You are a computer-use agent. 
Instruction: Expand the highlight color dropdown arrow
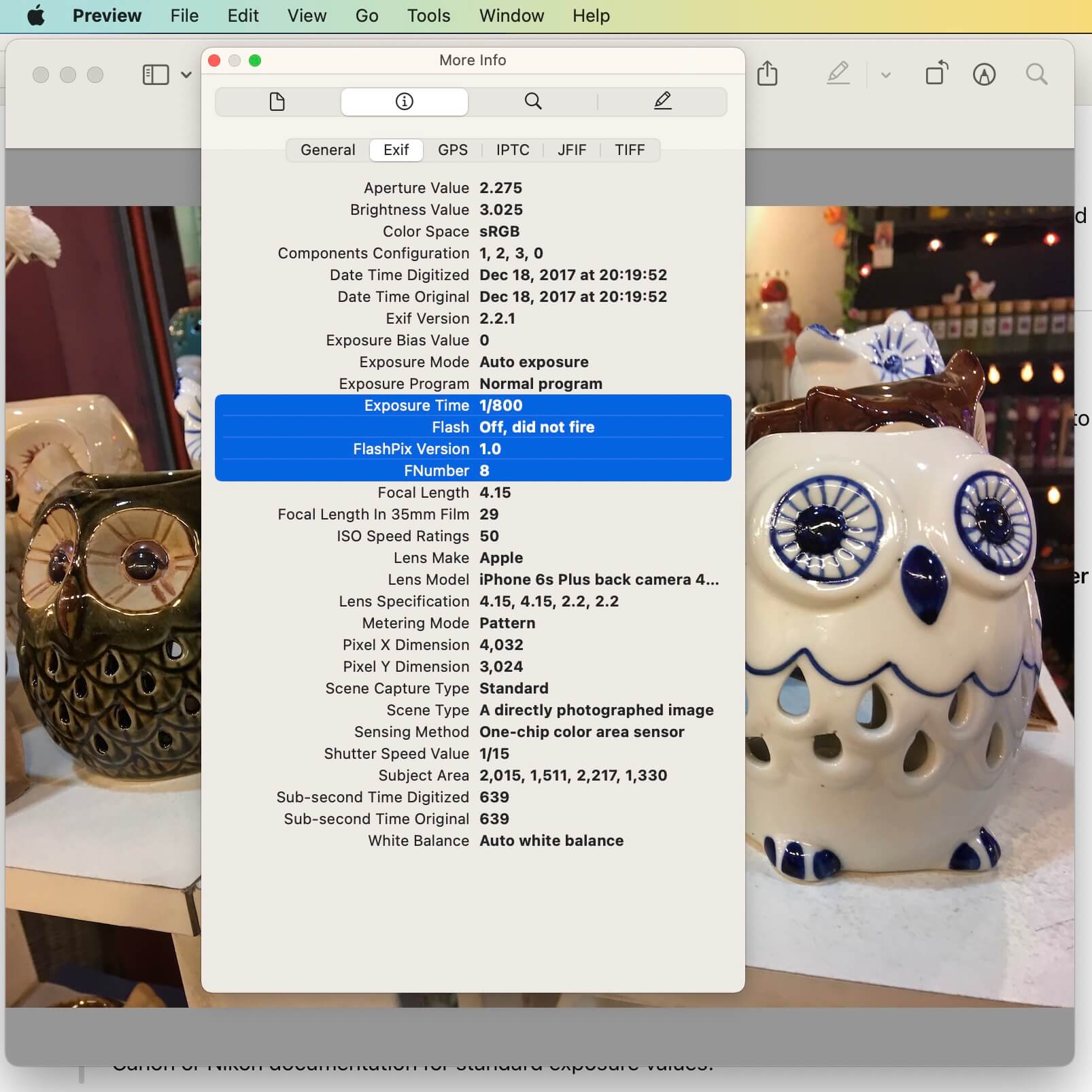point(885,75)
